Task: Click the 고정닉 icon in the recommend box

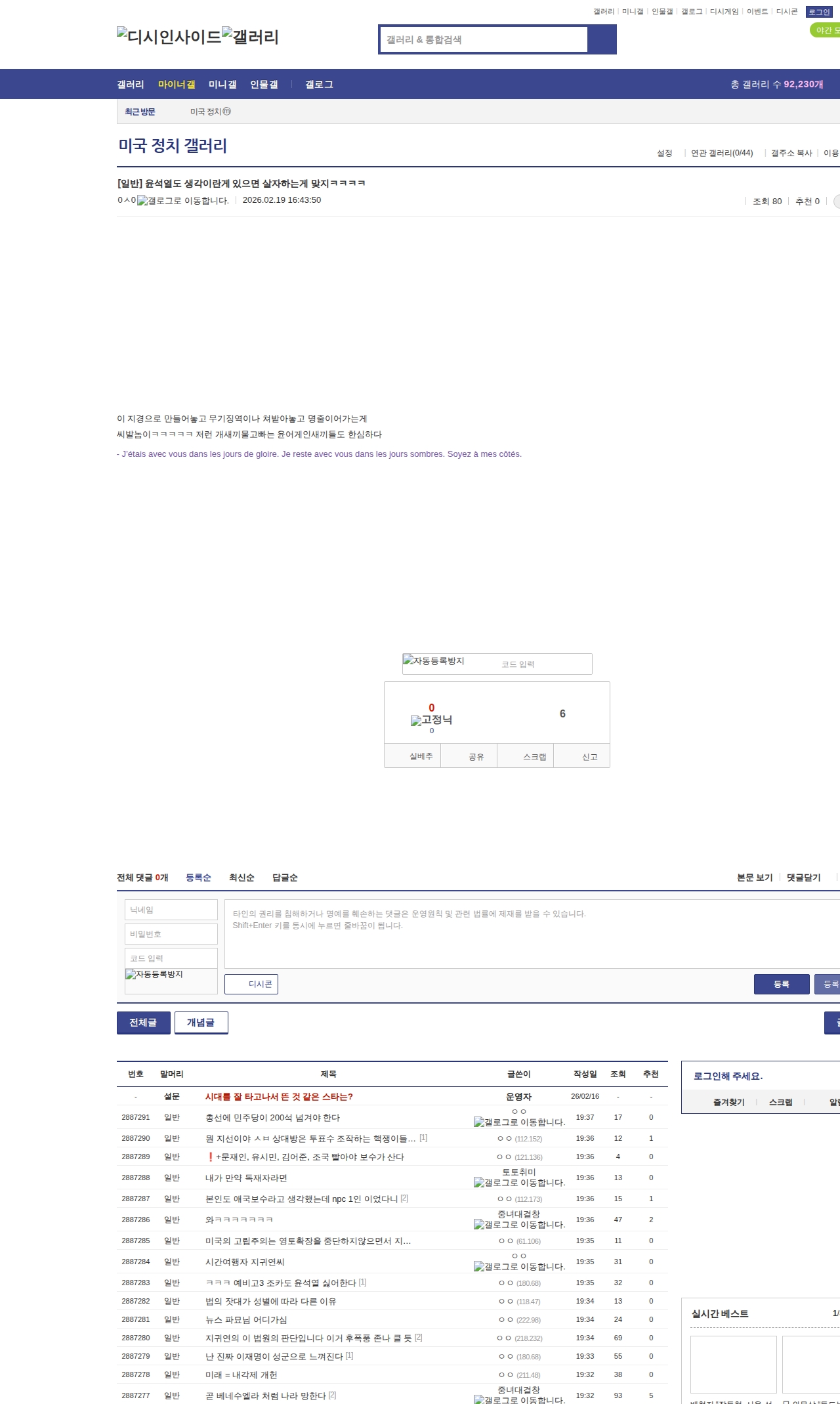Action: coord(431,720)
